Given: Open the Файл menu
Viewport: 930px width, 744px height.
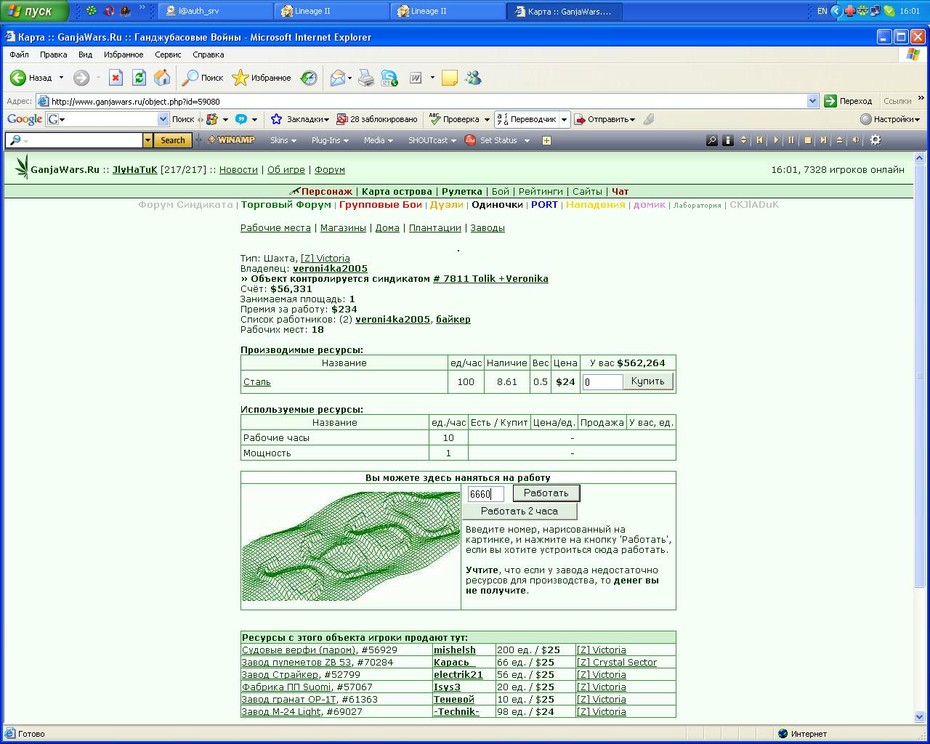Looking at the screenshot, I should 19,55.
